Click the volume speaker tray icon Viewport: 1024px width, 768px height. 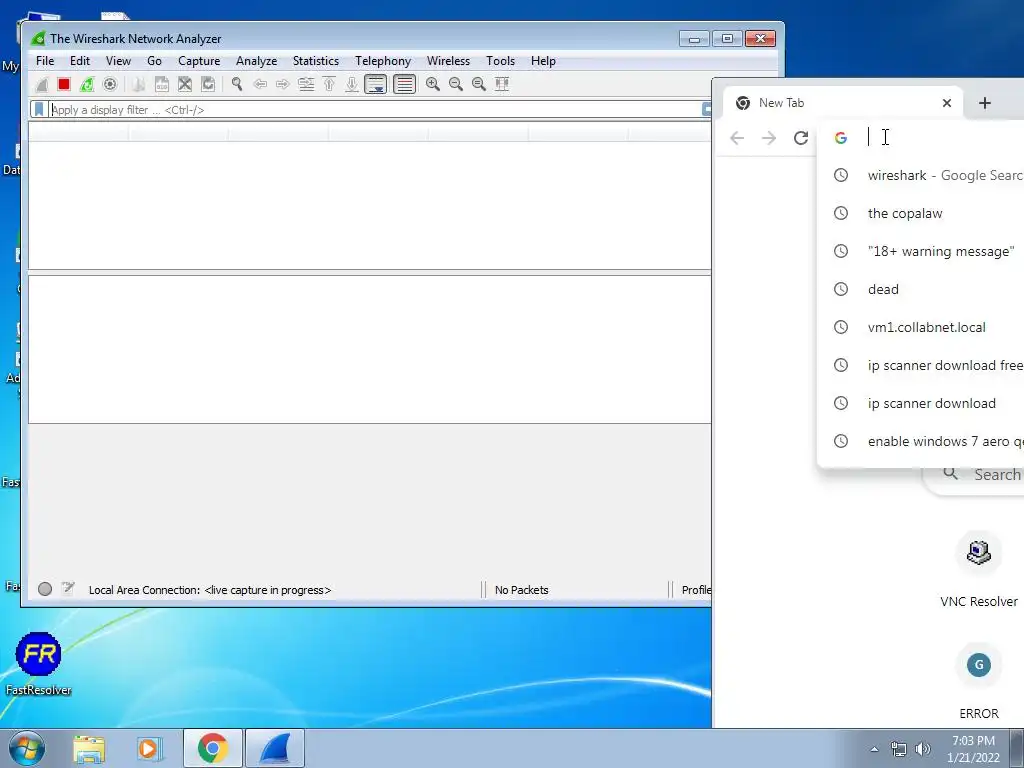point(922,749)
